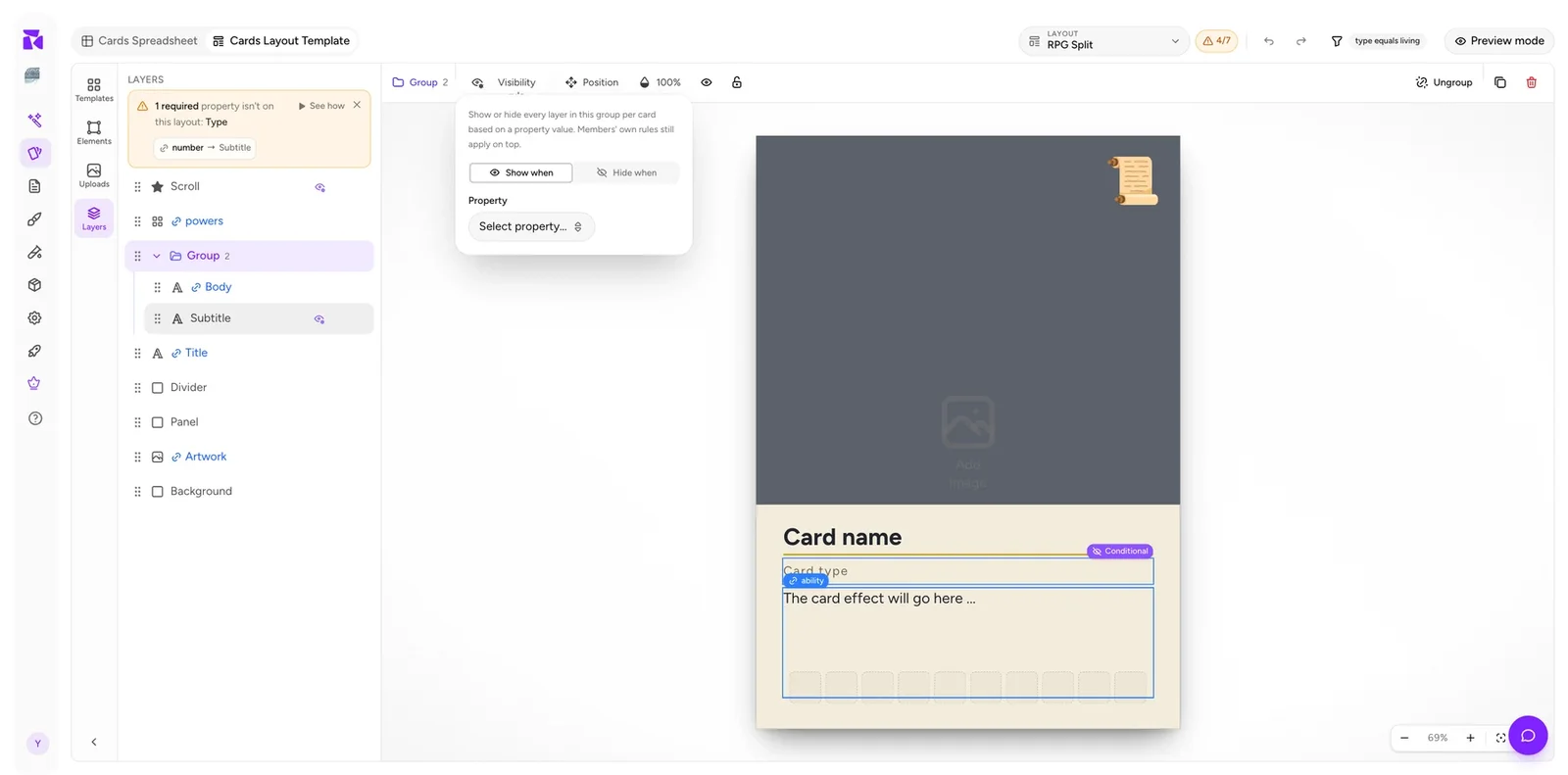Select the Group layer row
This screenshot has width=1568, height=775.
250,257
